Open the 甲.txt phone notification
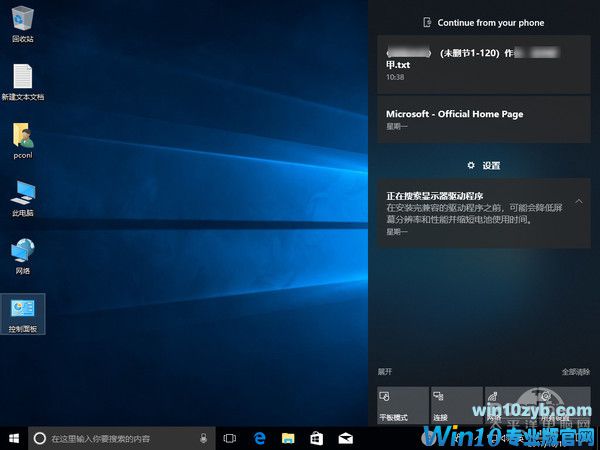Viewport: 600px width, 450px height. [x=484, y=64]
